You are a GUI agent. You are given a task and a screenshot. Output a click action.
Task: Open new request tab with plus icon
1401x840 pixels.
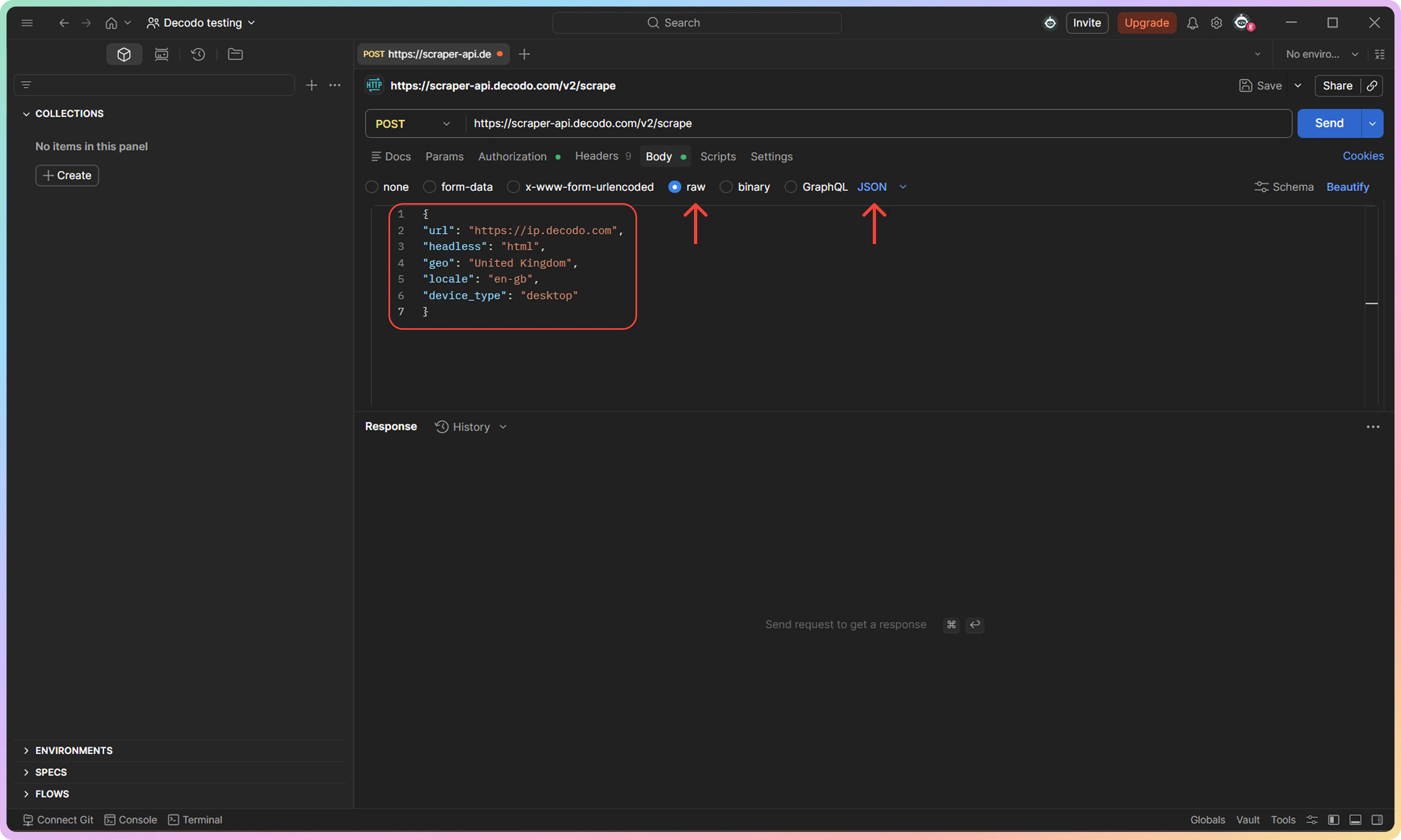(524, 54)
